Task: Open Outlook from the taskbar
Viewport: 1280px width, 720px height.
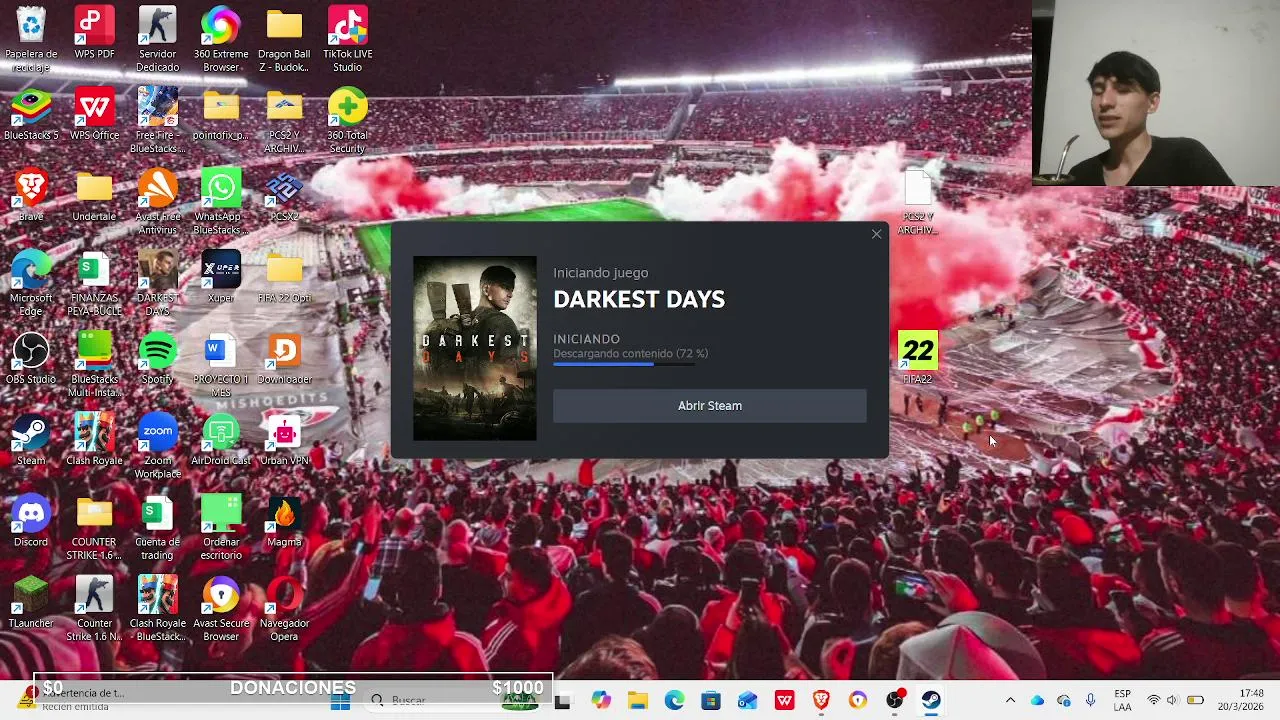Action: click(x=748, y=701)
